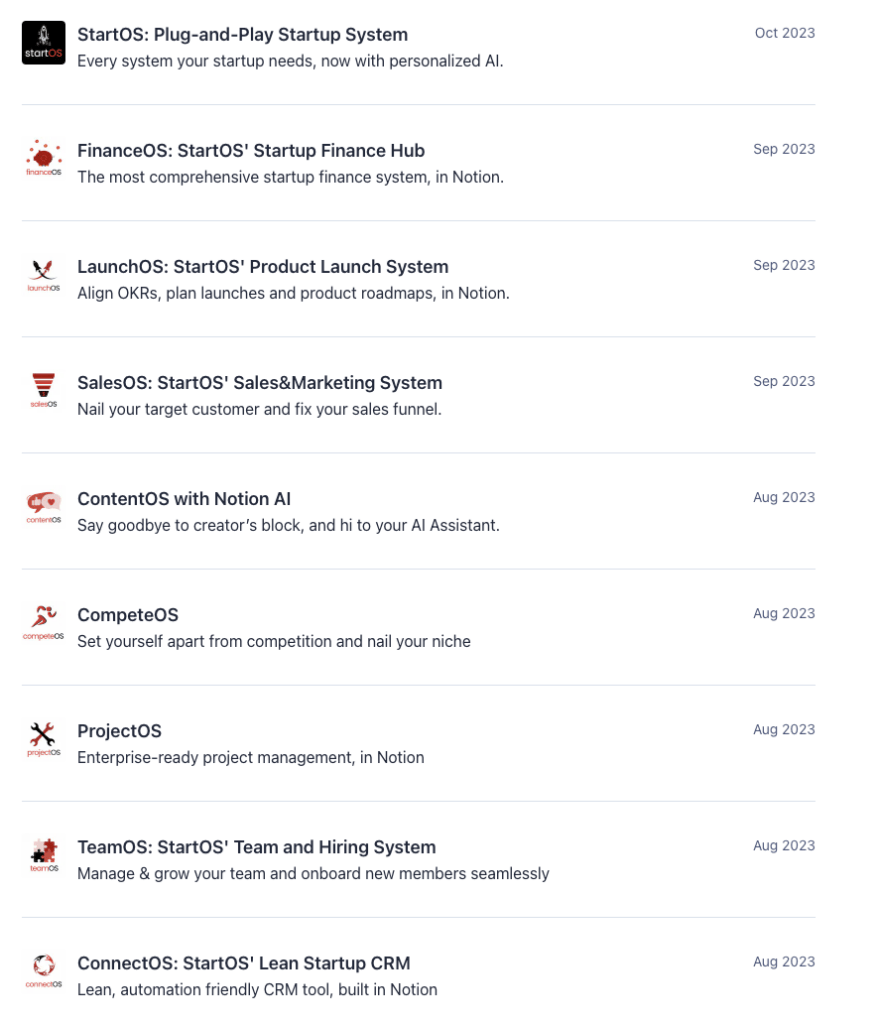Open LaunchOS: StartOS' Product Launch System
The image size is (877, 1024).
pos(263,267)
